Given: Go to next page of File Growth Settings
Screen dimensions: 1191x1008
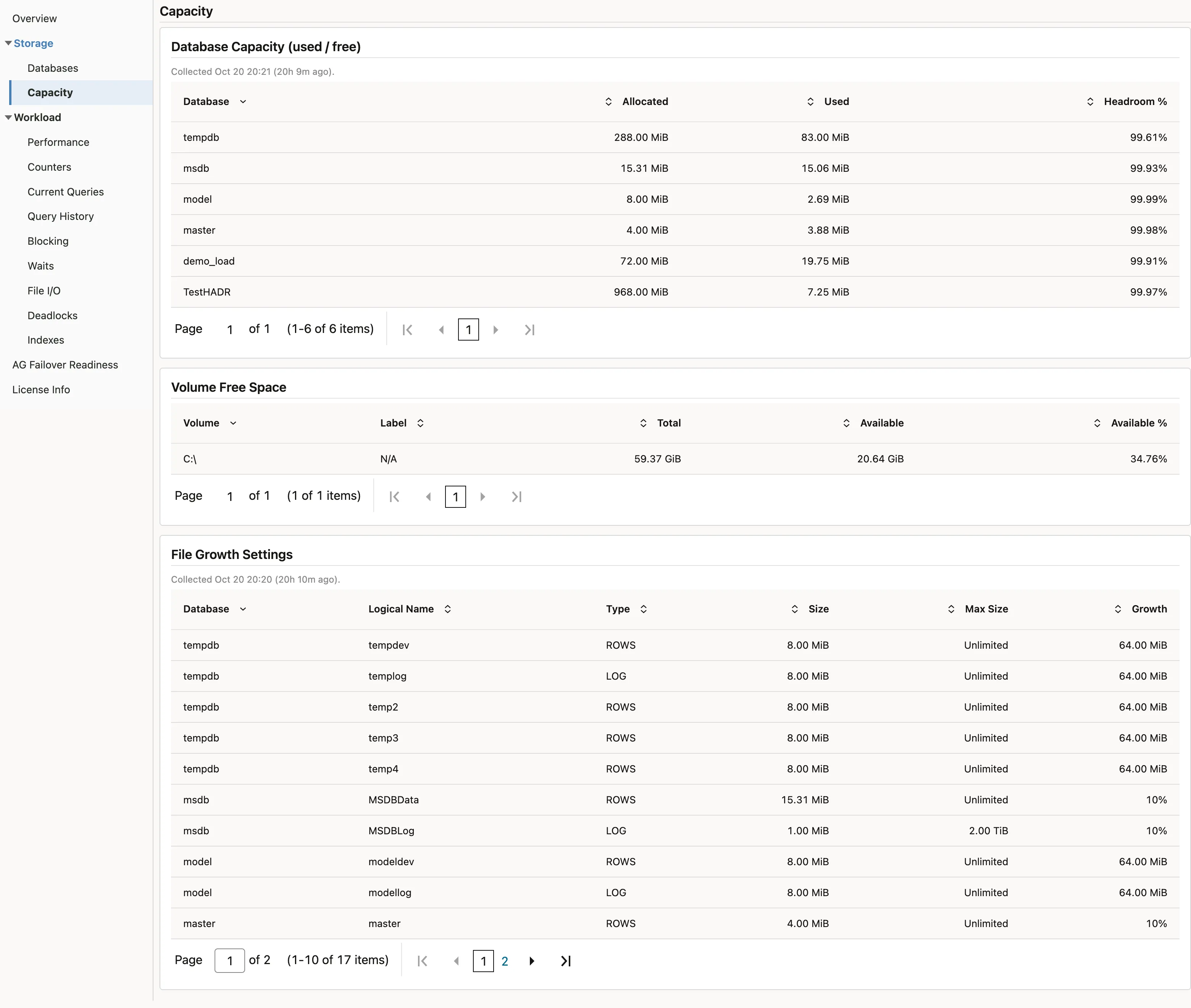Looking at the screenshot, I should [532, 961].
